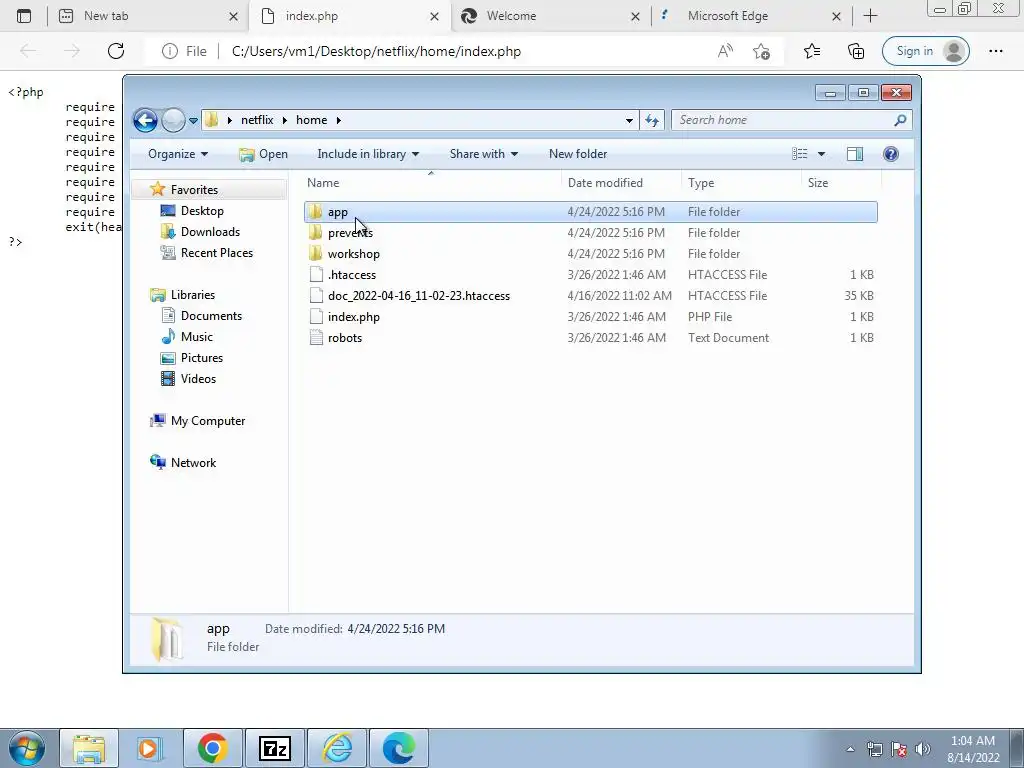Open 7-Zip from the taskbar
This screenshot has height=768, width=1024.
[275, 748]
